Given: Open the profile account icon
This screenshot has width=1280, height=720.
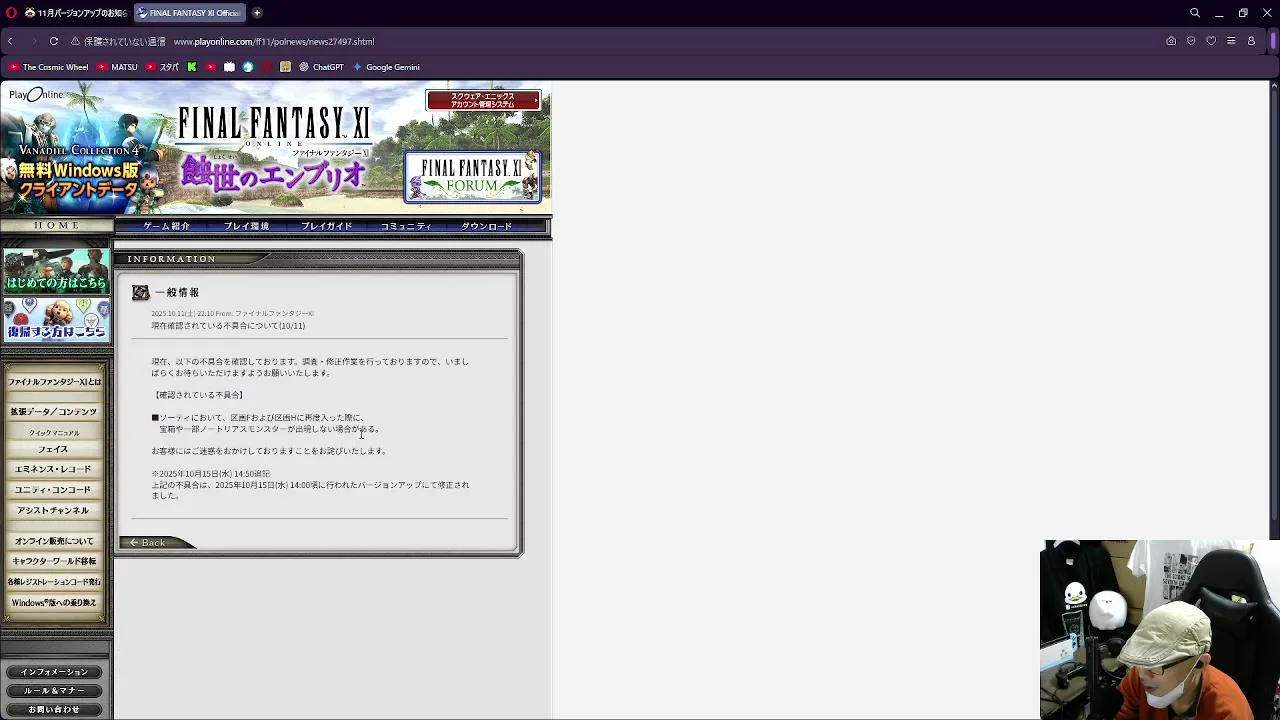Looking at the screenshot, I should (1251, 41).
